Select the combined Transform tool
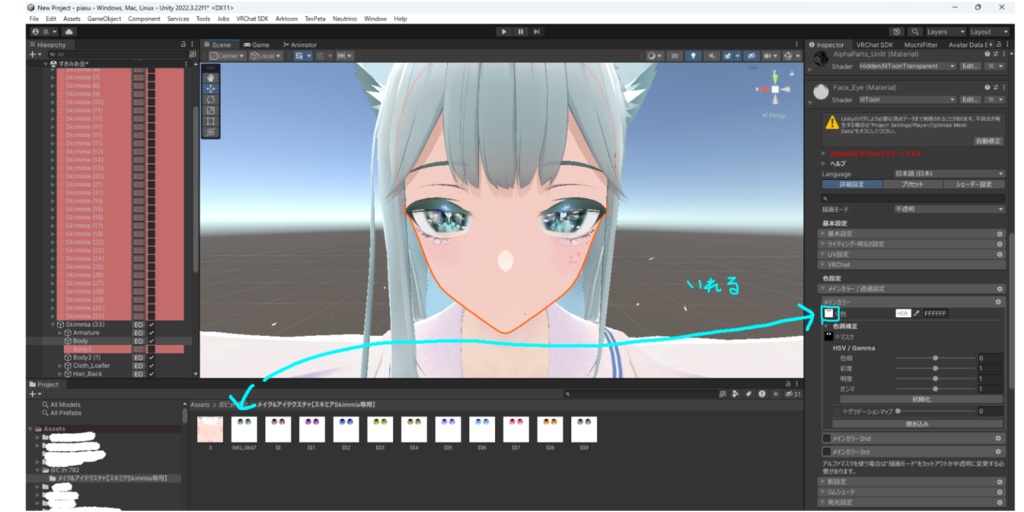This screenshot has height=512, width=1024. (210, 132)
